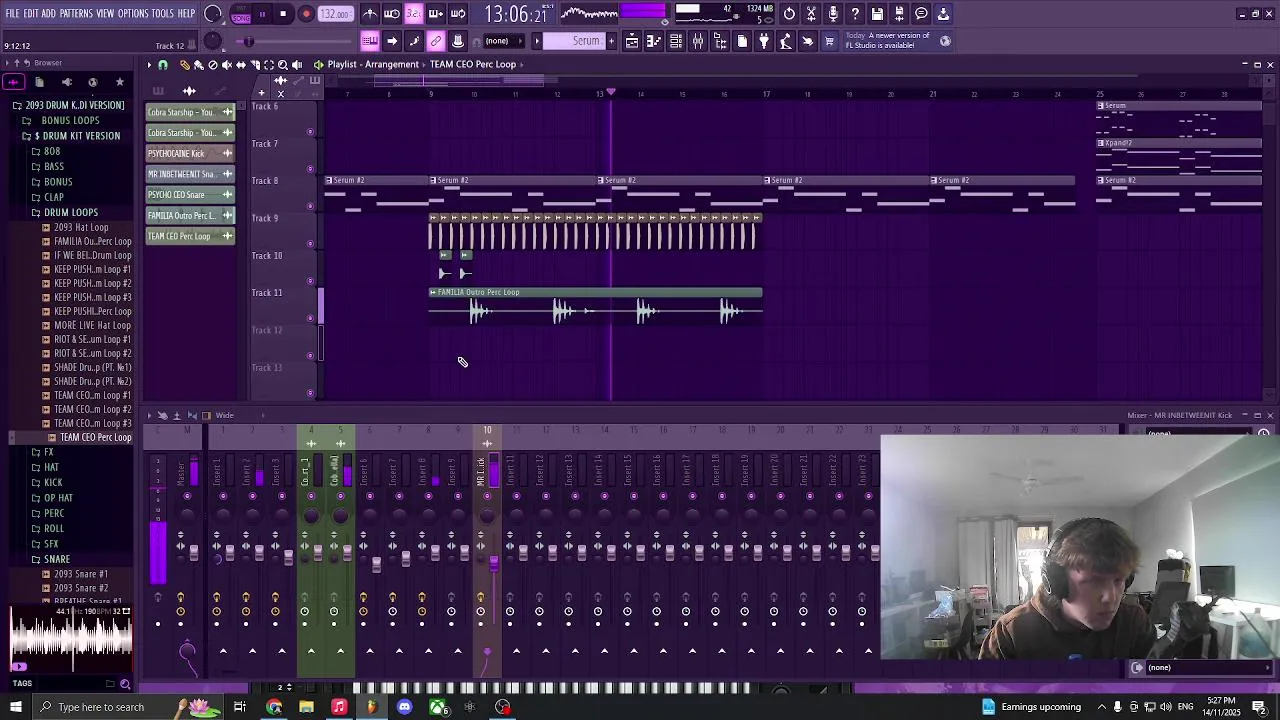The image size is (1280, 720).
Task: Collapse the DRUM LOOPS folder
Action: (71, 212)
